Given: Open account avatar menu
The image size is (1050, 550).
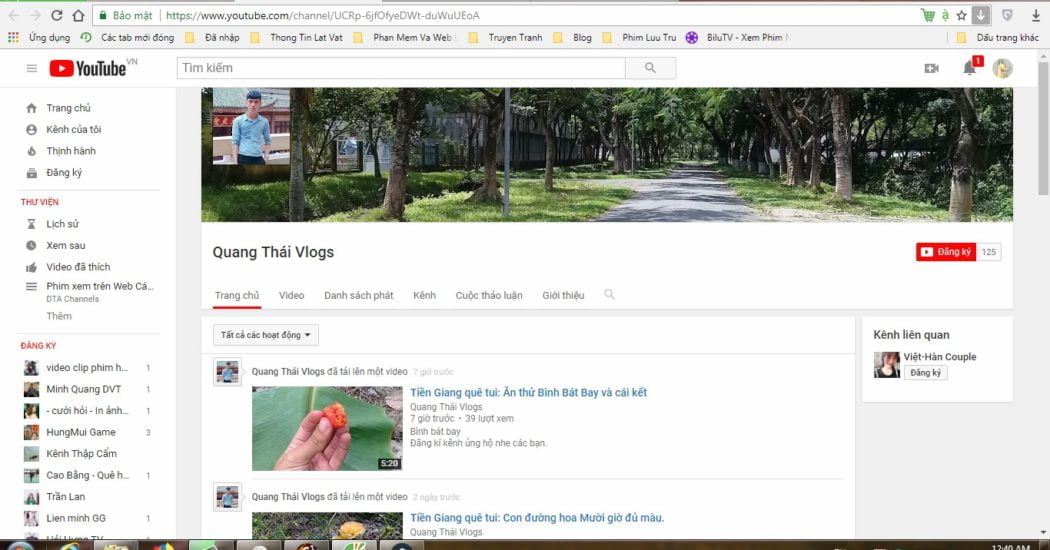Looking at the screenshot, I should point(1002,68).
